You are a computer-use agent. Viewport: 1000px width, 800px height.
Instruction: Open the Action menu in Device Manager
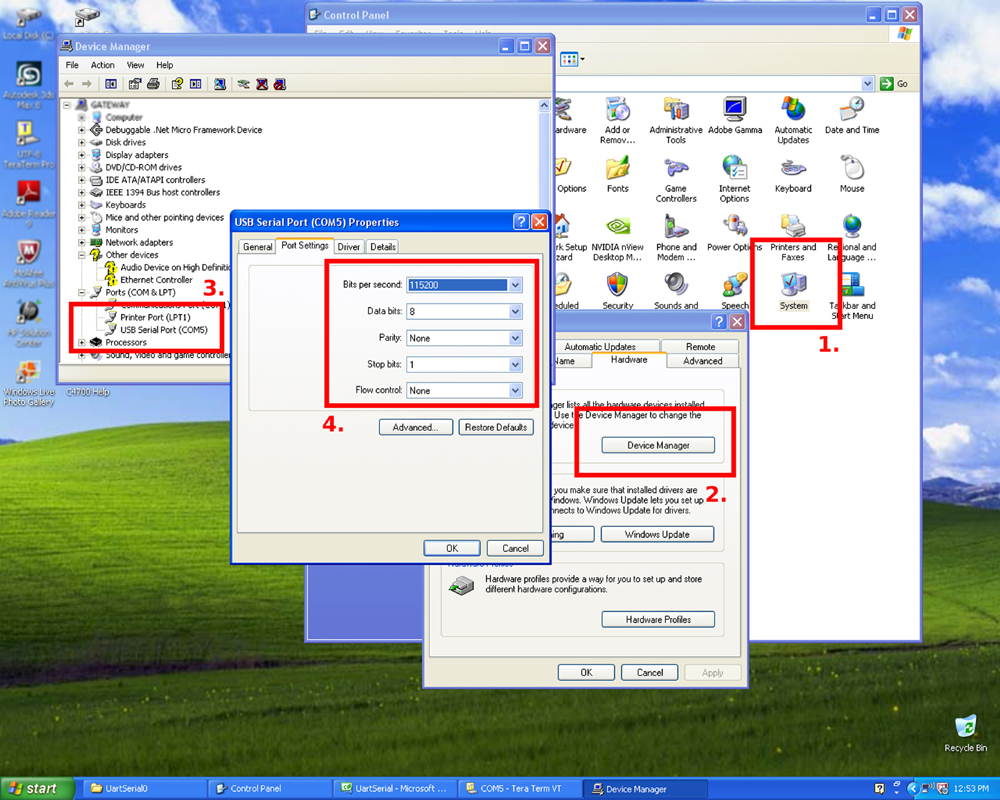[x=102, y=65]
